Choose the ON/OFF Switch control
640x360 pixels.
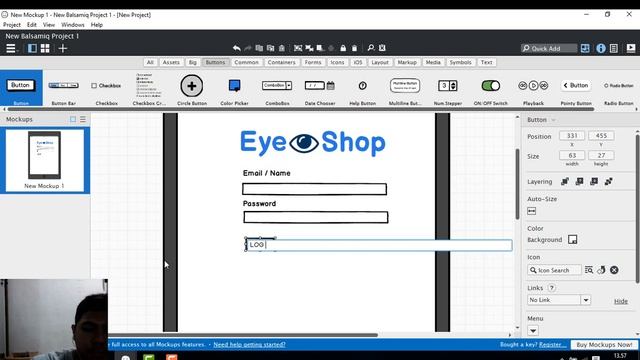(490, 90)
